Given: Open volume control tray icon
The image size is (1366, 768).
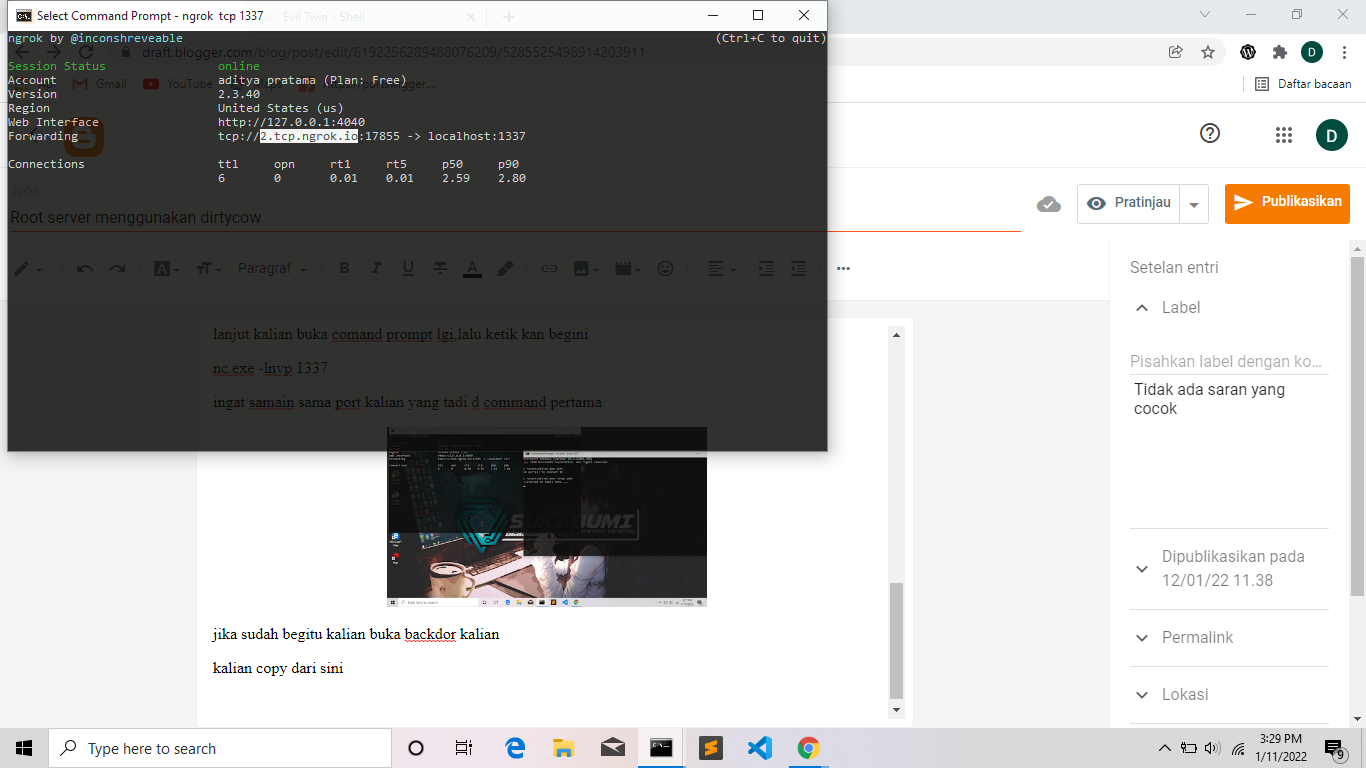Looking at the screenshot, I should click(x=1213, y=748).
